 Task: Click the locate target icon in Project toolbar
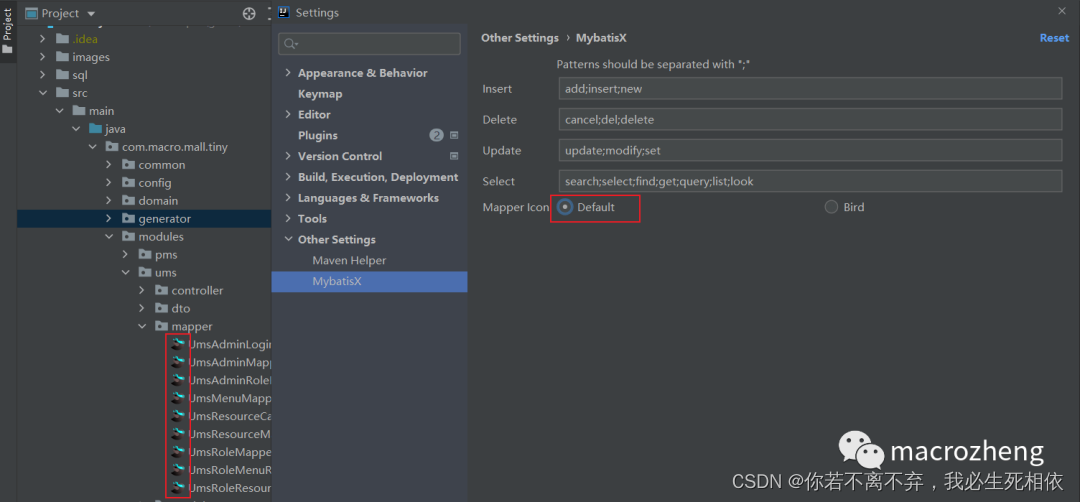[249, 13]
